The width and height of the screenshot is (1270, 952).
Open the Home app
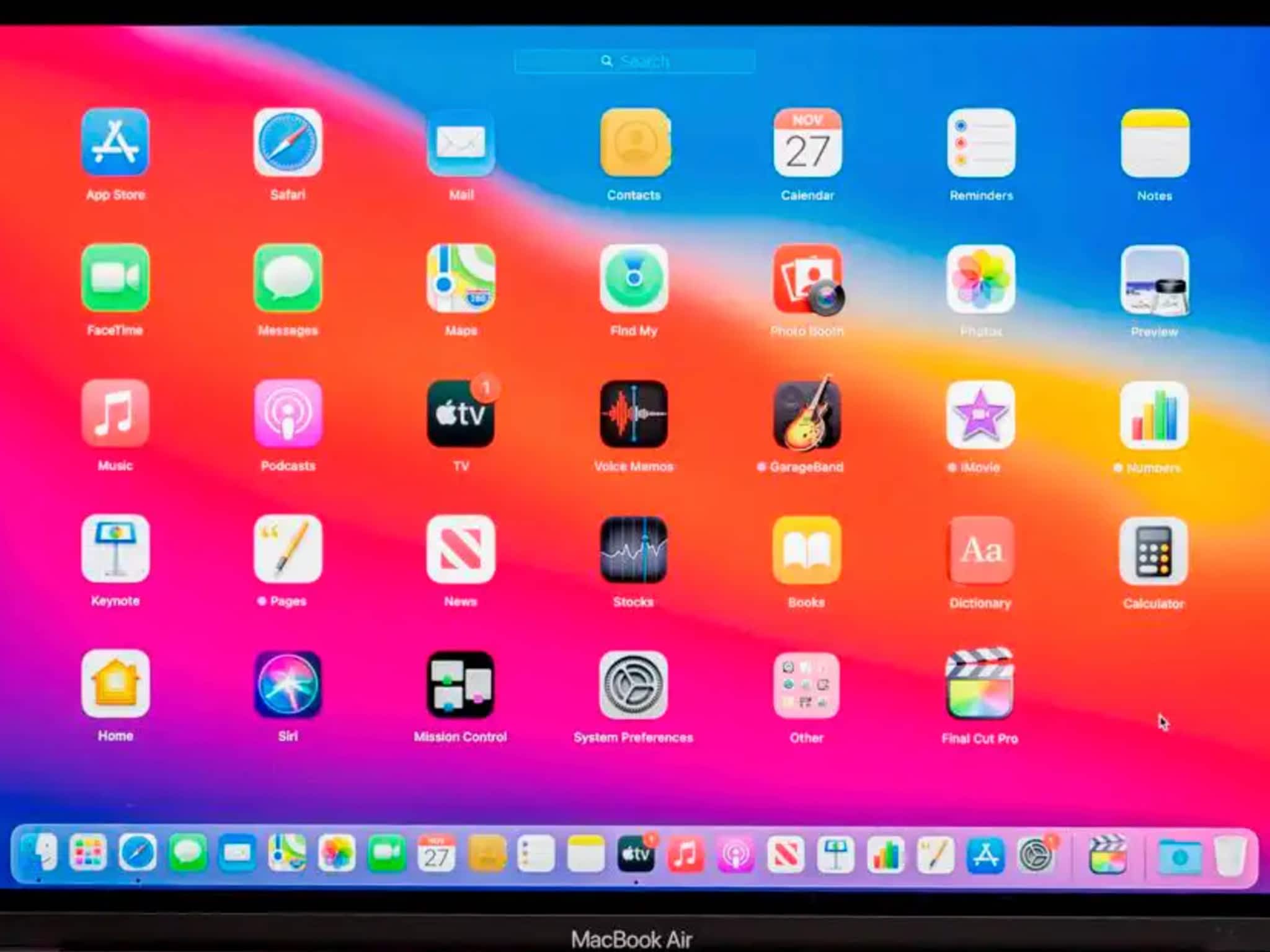tap(115, 683)
